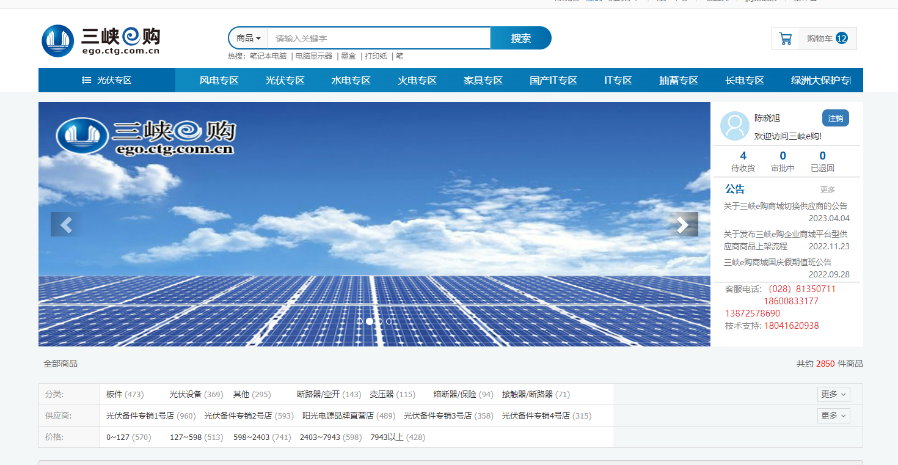
Task: Open the 抽蓄专区 nav tab
Action: click(x=679, y=80)
